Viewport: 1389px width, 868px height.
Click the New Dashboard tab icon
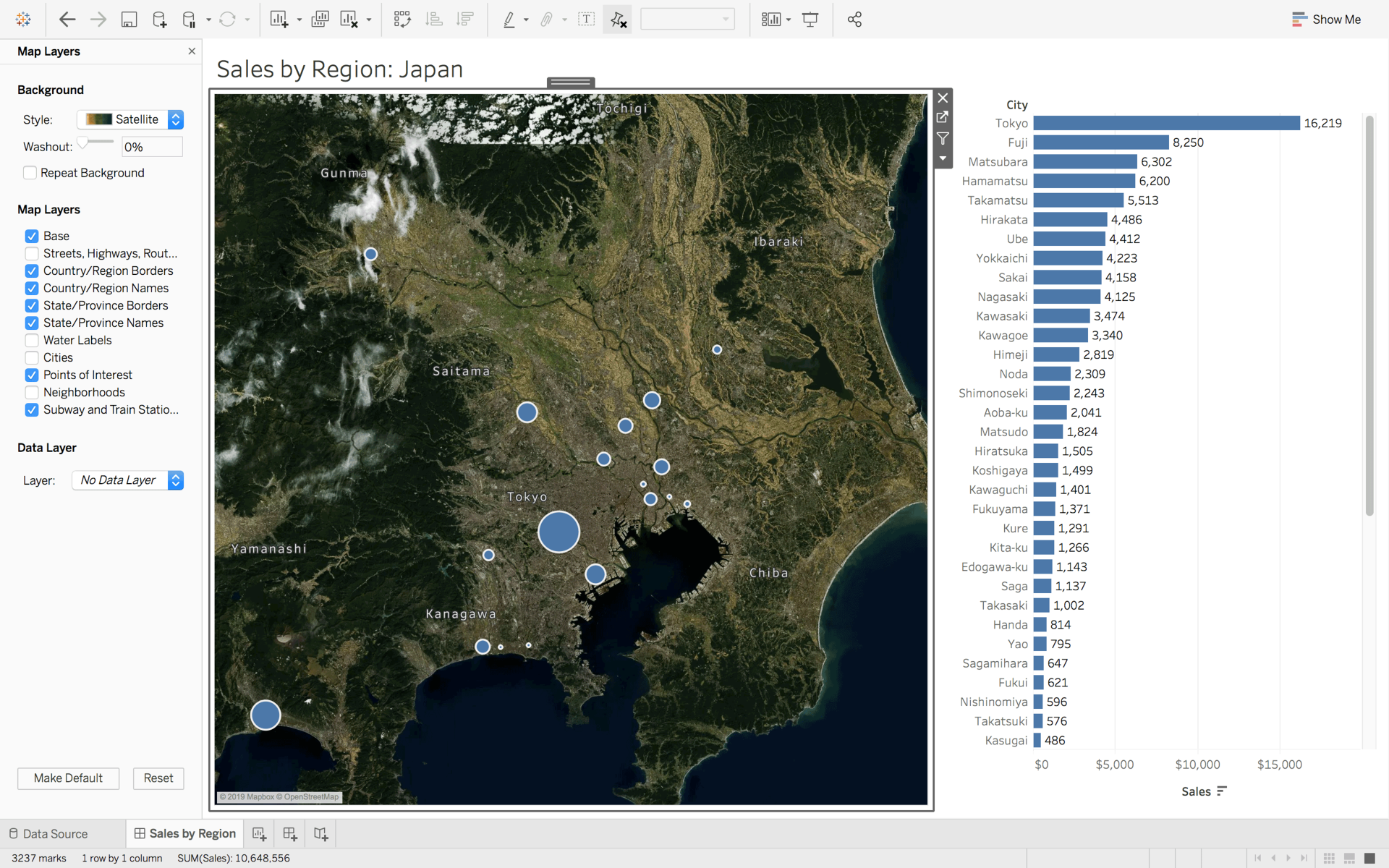290,834
